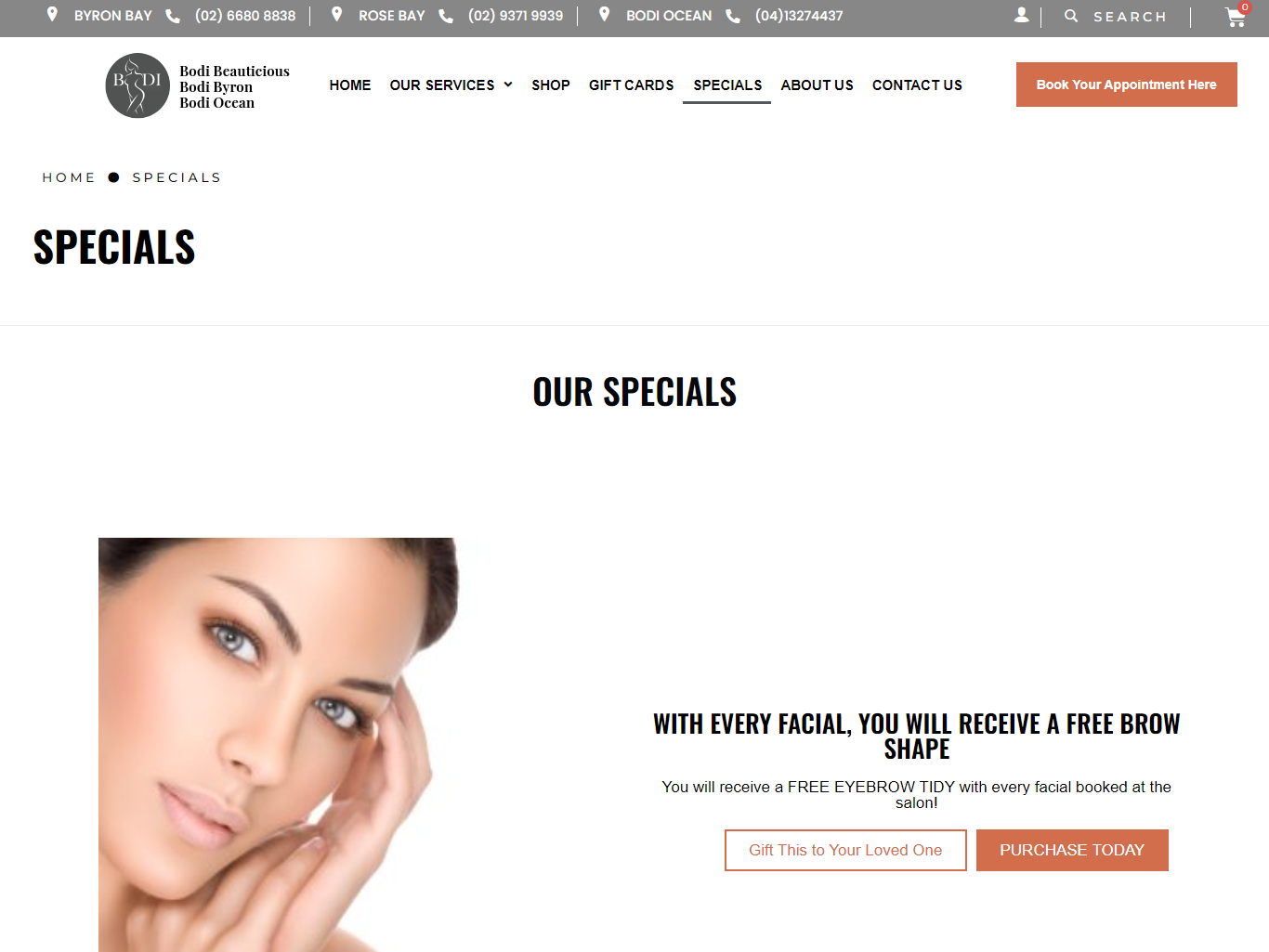The height and width of the screenshot is (952, 1269).
Task: Go to the Gift Cards menu item
Action: click(x=632, y=85)
